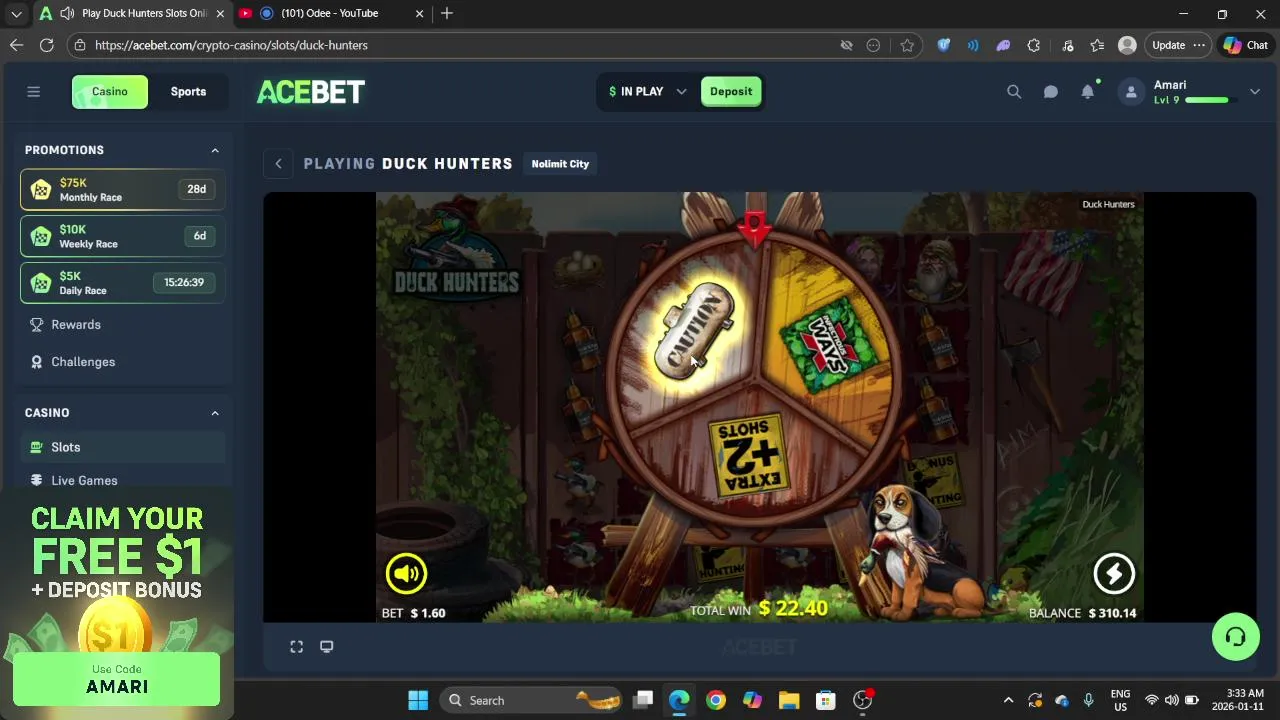Collapse the Casino section
This screenshot has width=1280, height=720.
point(215,413)
